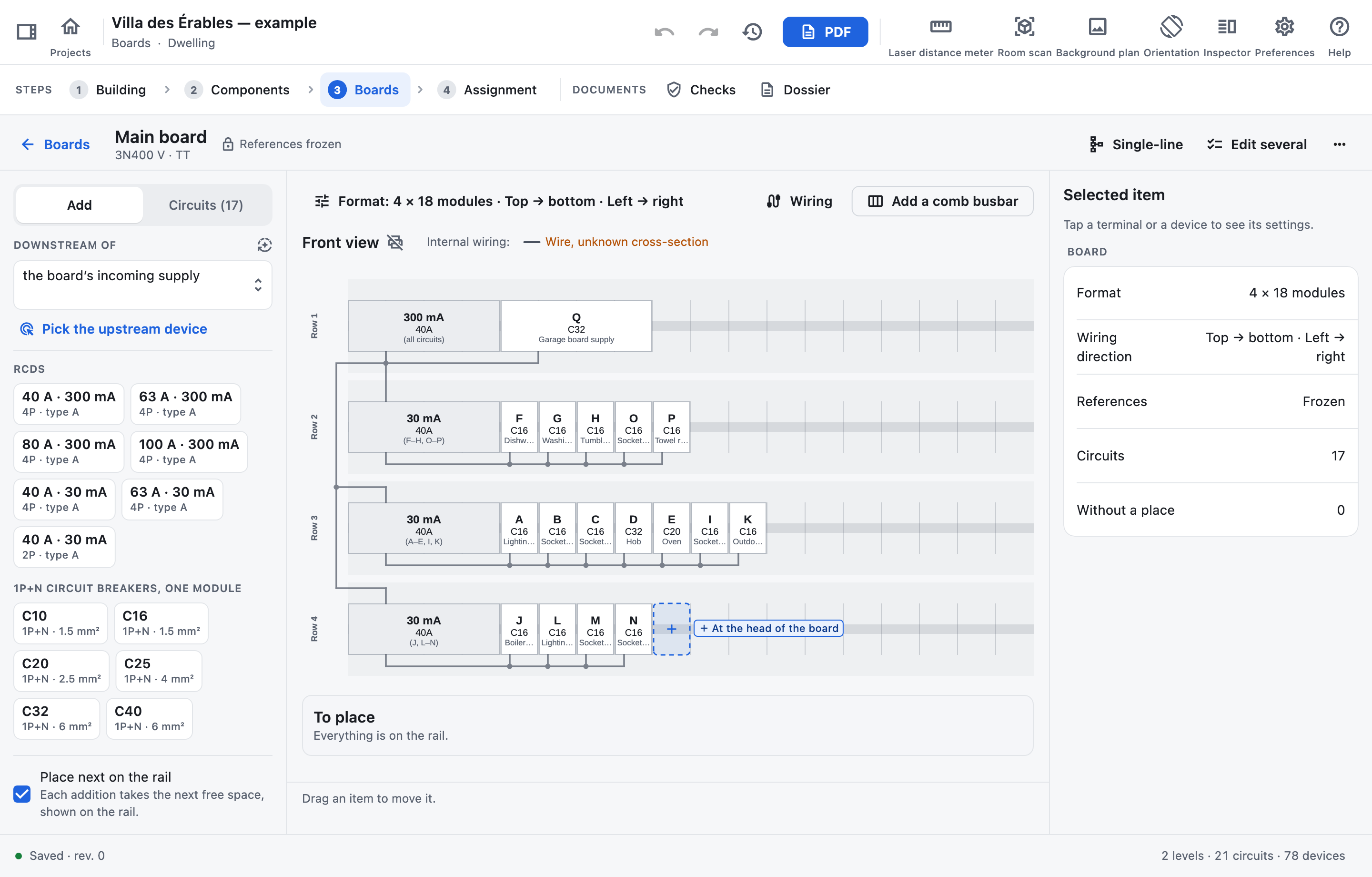
Task: Add C20 circuit breaker
Action: click(x=61, y=671)
